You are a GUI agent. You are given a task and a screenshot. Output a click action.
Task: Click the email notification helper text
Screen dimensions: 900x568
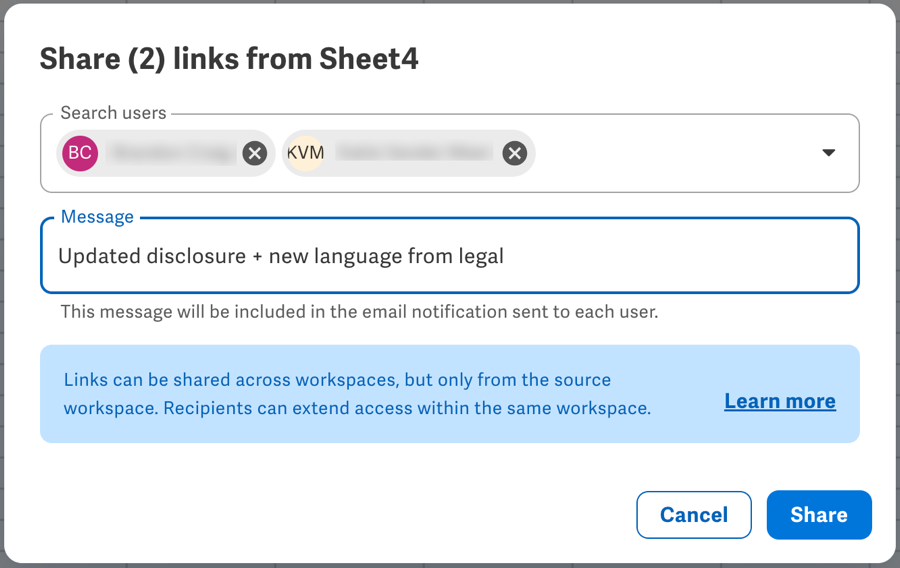click(x=359, y=312)
